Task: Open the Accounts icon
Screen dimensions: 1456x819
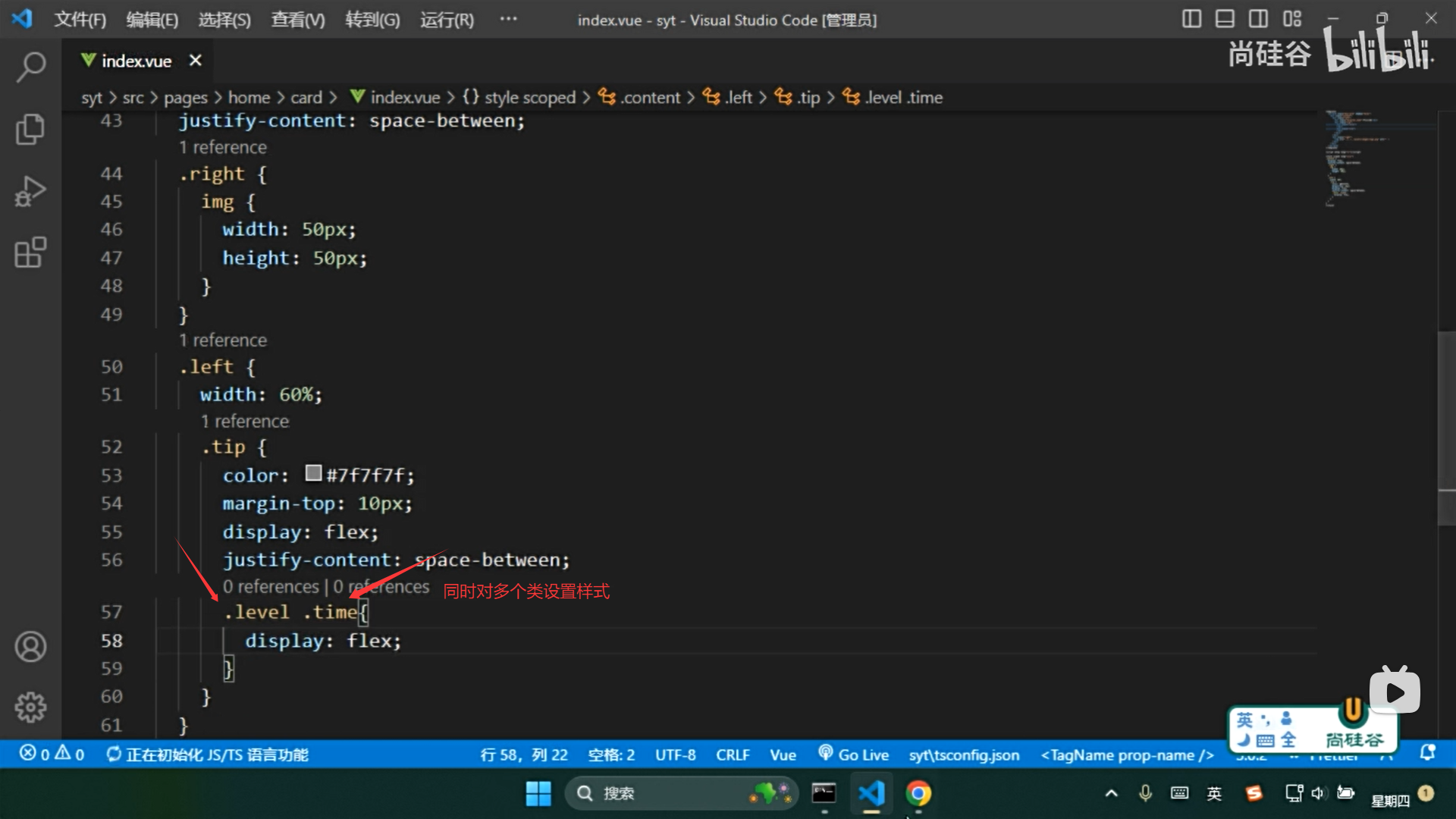Action: [30, 647]
